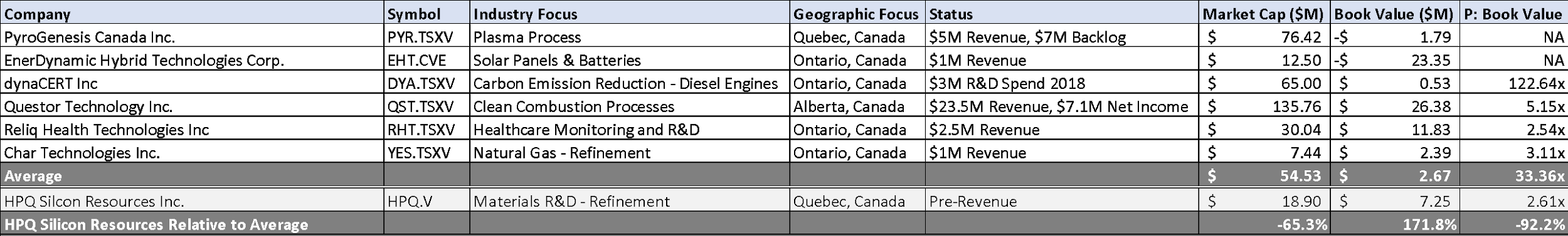The height and width of the screenshot is (236, 1568).
Task: Select the -65.3% relative market cap cell
Action: [x=1264, y=224]
